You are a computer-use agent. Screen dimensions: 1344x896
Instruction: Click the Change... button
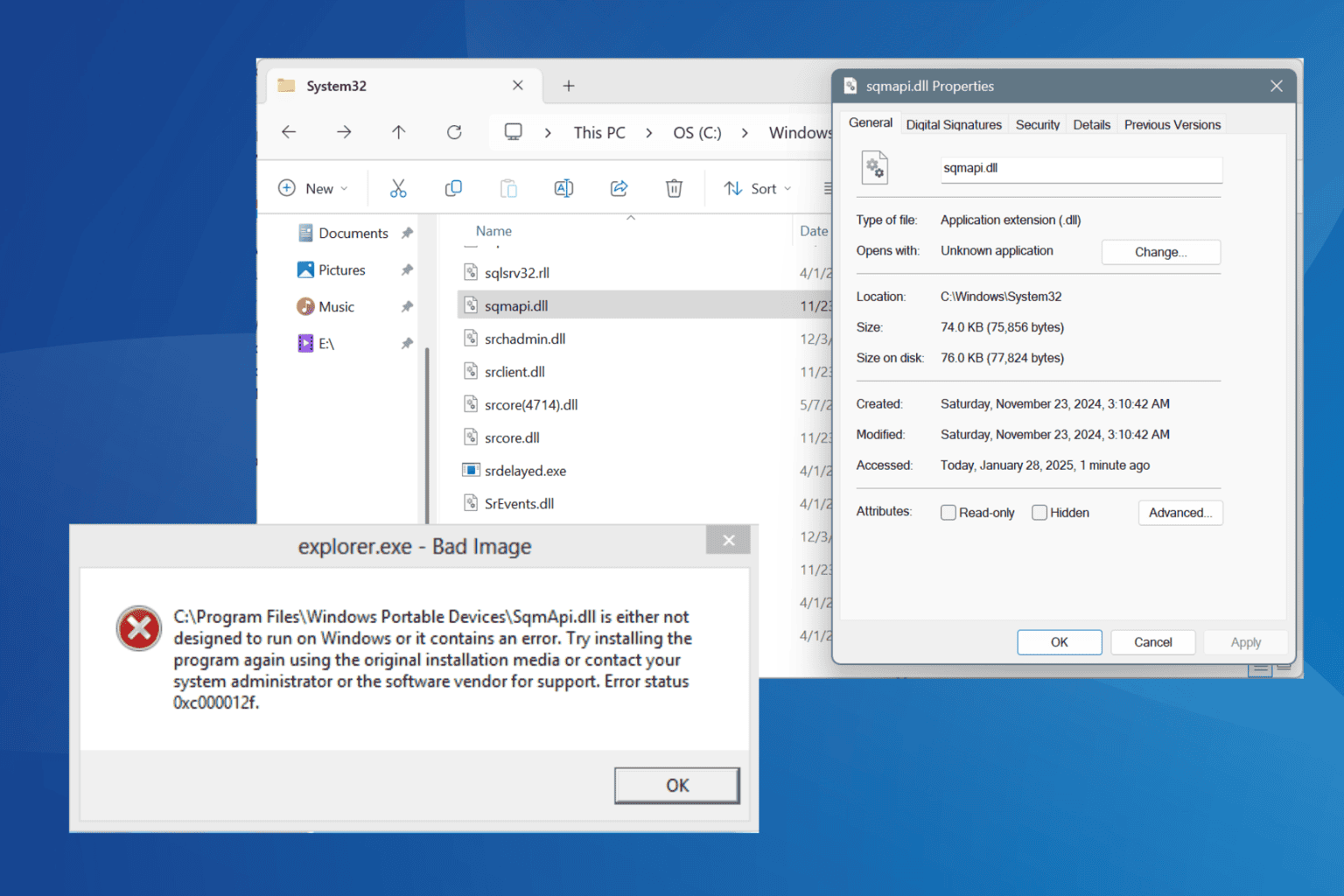(x=1161, y=252)
